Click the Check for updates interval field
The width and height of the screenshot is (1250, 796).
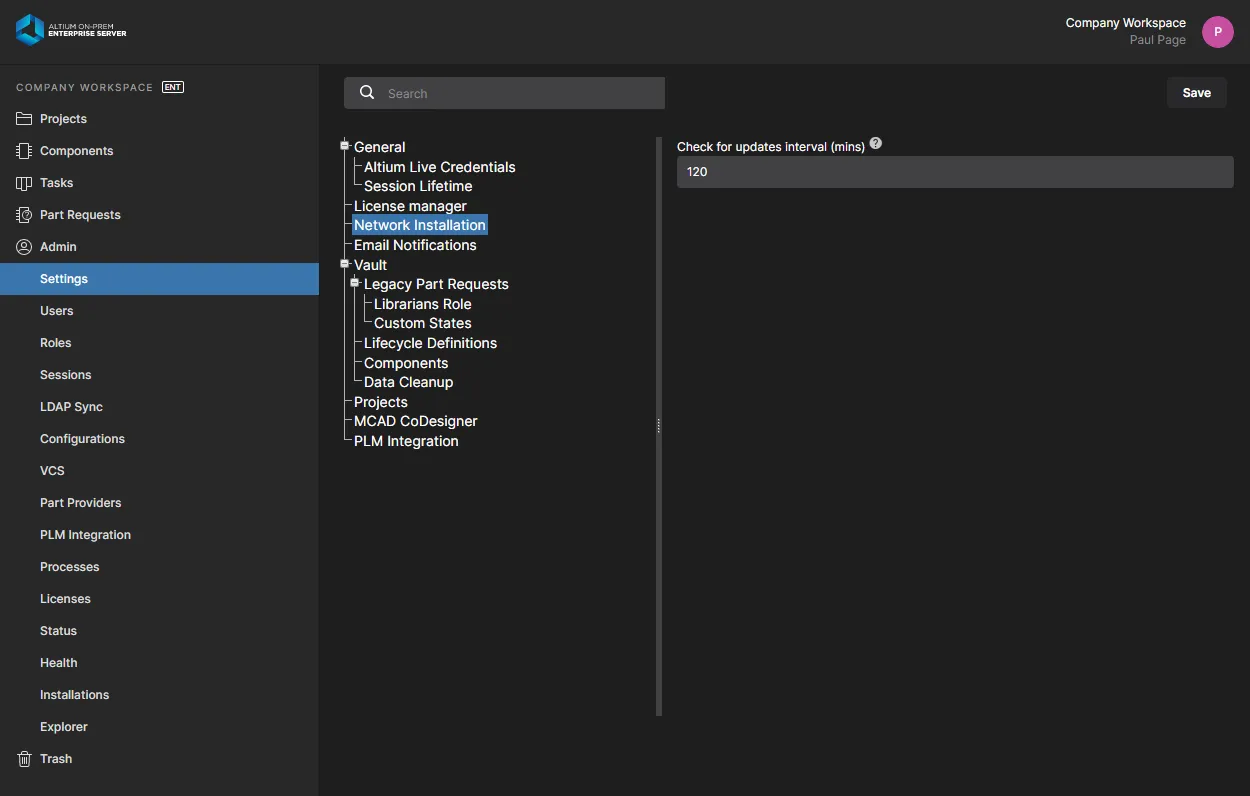coord(955,172)
